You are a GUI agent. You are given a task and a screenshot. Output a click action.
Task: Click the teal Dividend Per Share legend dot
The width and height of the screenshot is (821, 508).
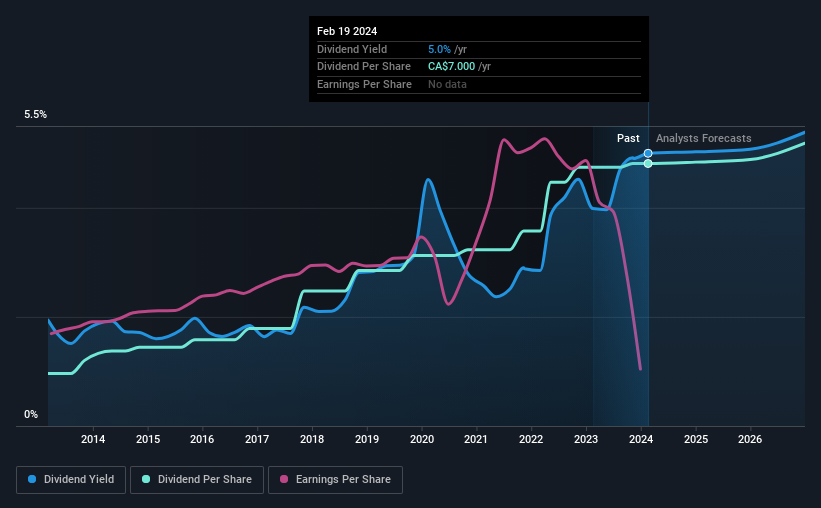pos(146,480)
